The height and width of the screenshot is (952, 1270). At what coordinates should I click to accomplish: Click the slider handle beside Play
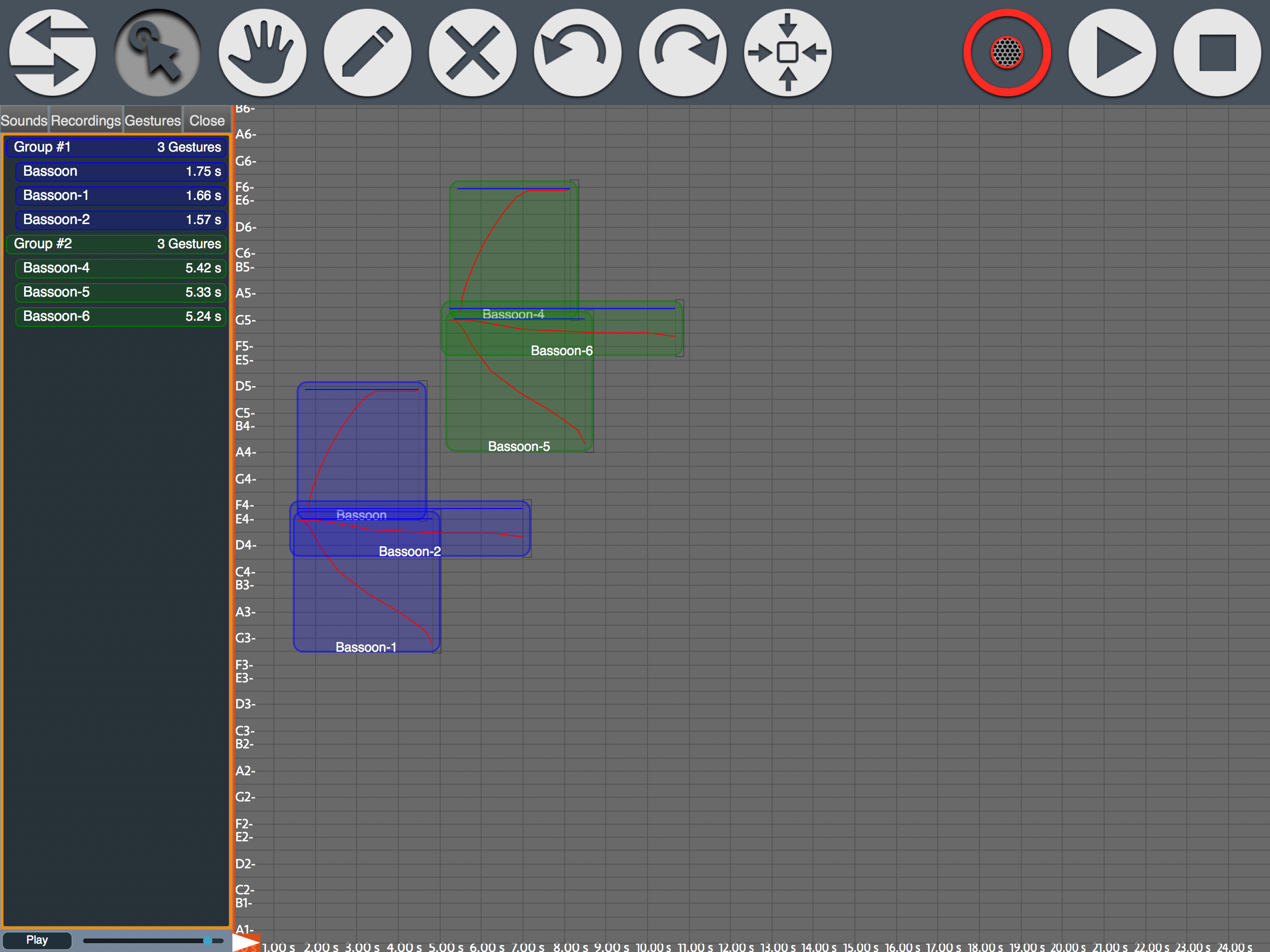pyautogui.click(x=208, y=940)
